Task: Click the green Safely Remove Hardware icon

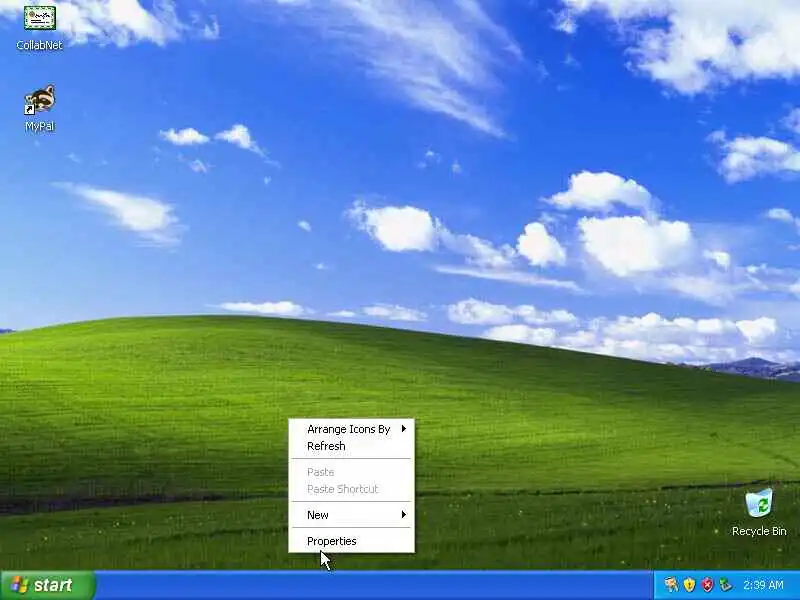Action: pos(725,584)
